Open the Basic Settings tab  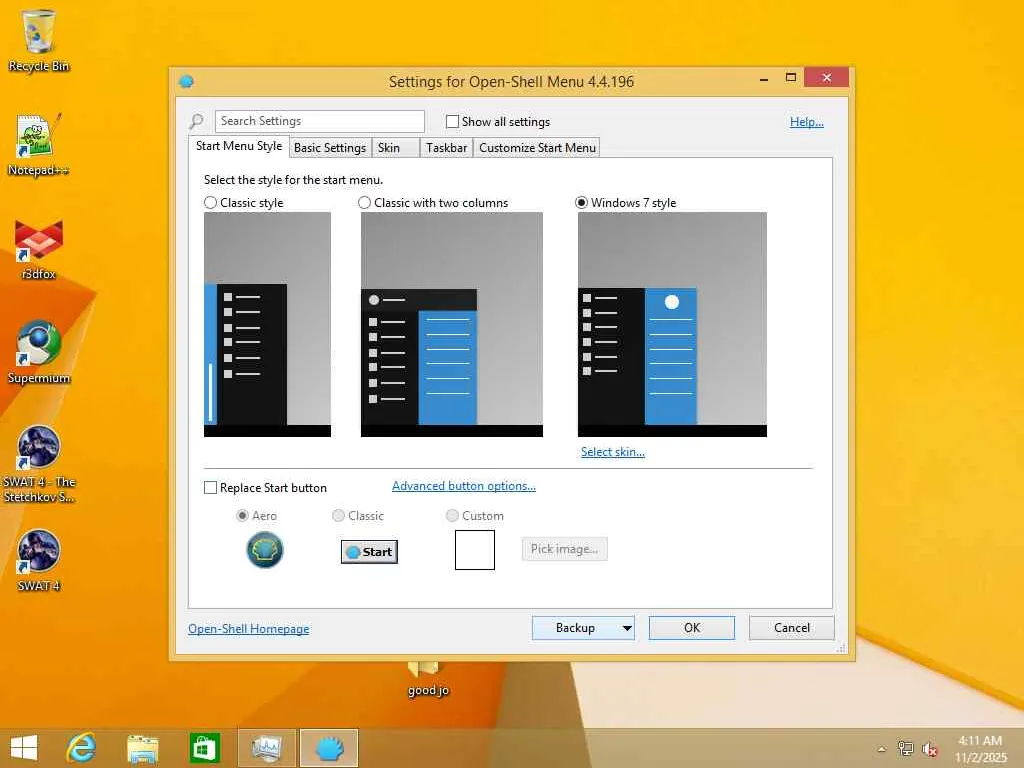pyautogui.click(x=330, y=148)
